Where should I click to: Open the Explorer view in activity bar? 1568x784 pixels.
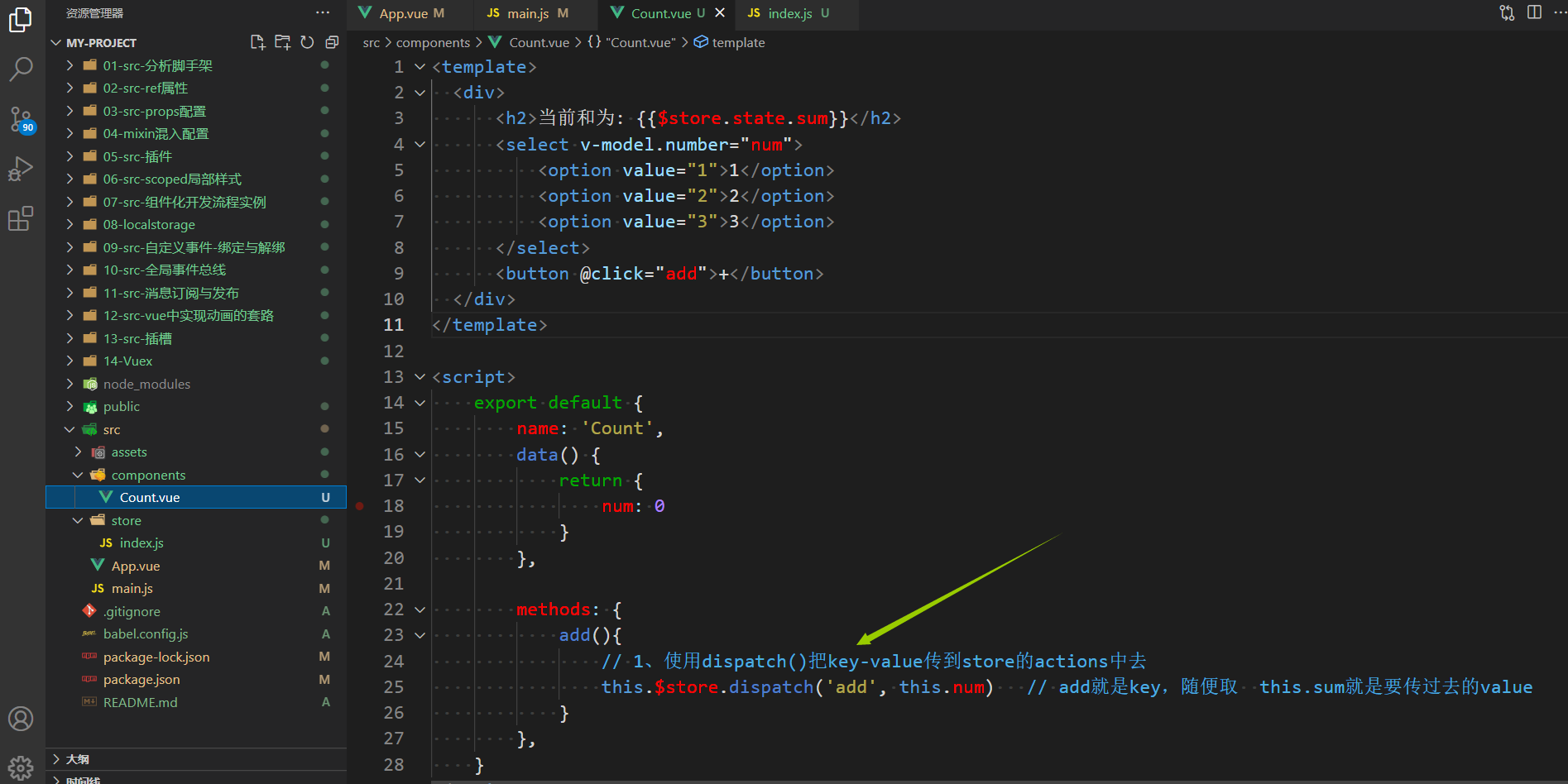click(21, 19)
